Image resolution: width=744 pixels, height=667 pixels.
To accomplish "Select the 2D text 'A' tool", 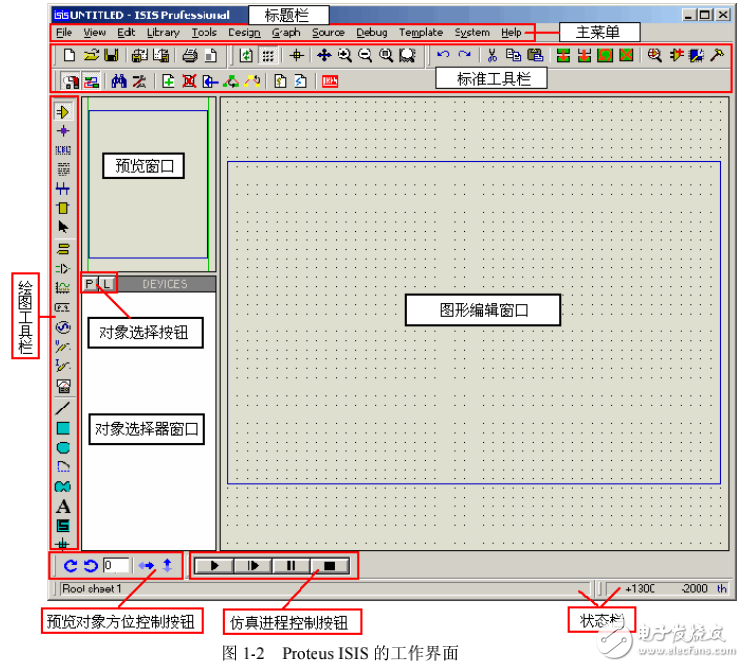I will (x=63, y=507).
